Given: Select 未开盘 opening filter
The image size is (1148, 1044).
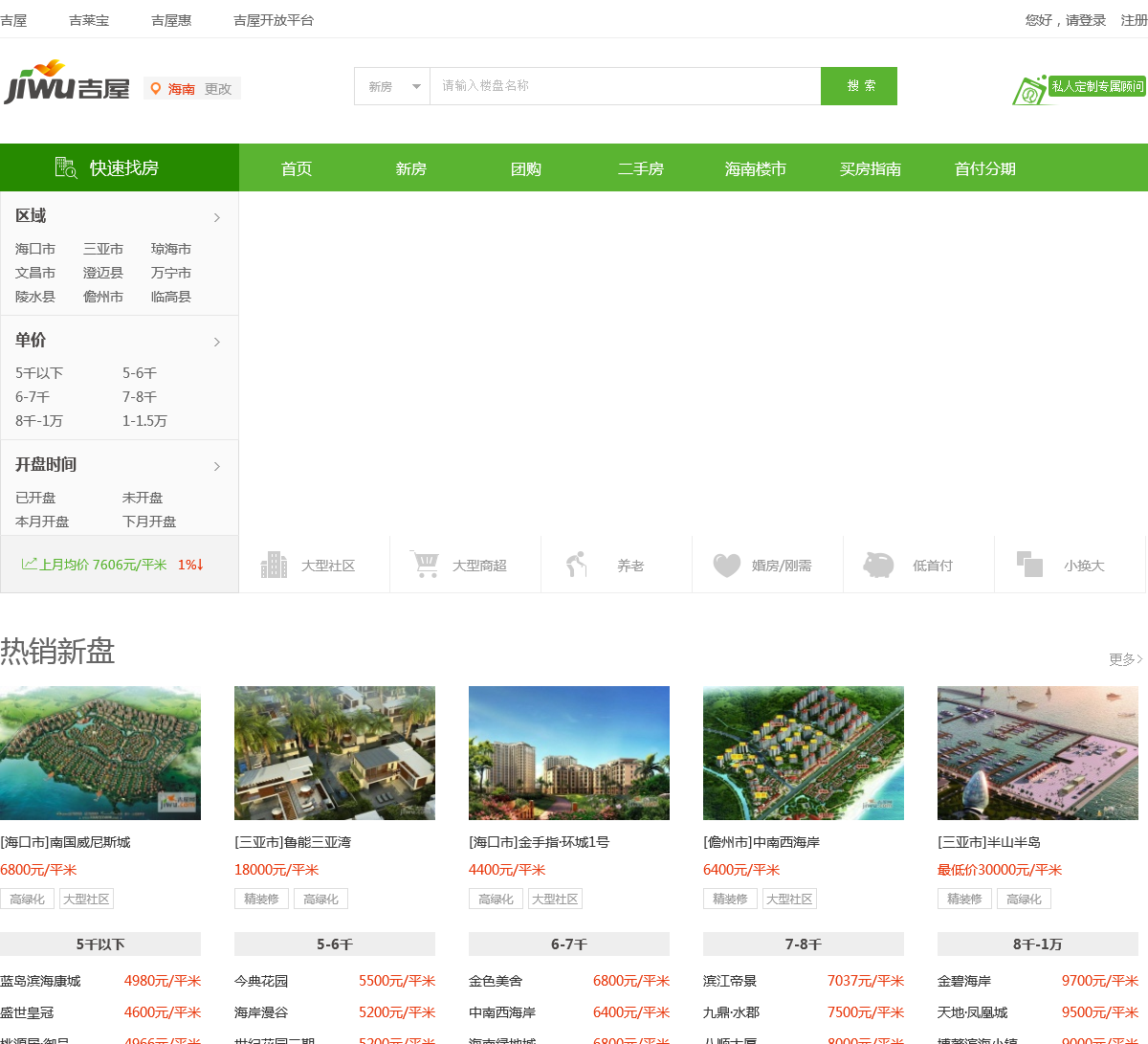Looking at the screenshot, I should coord(143,498).
